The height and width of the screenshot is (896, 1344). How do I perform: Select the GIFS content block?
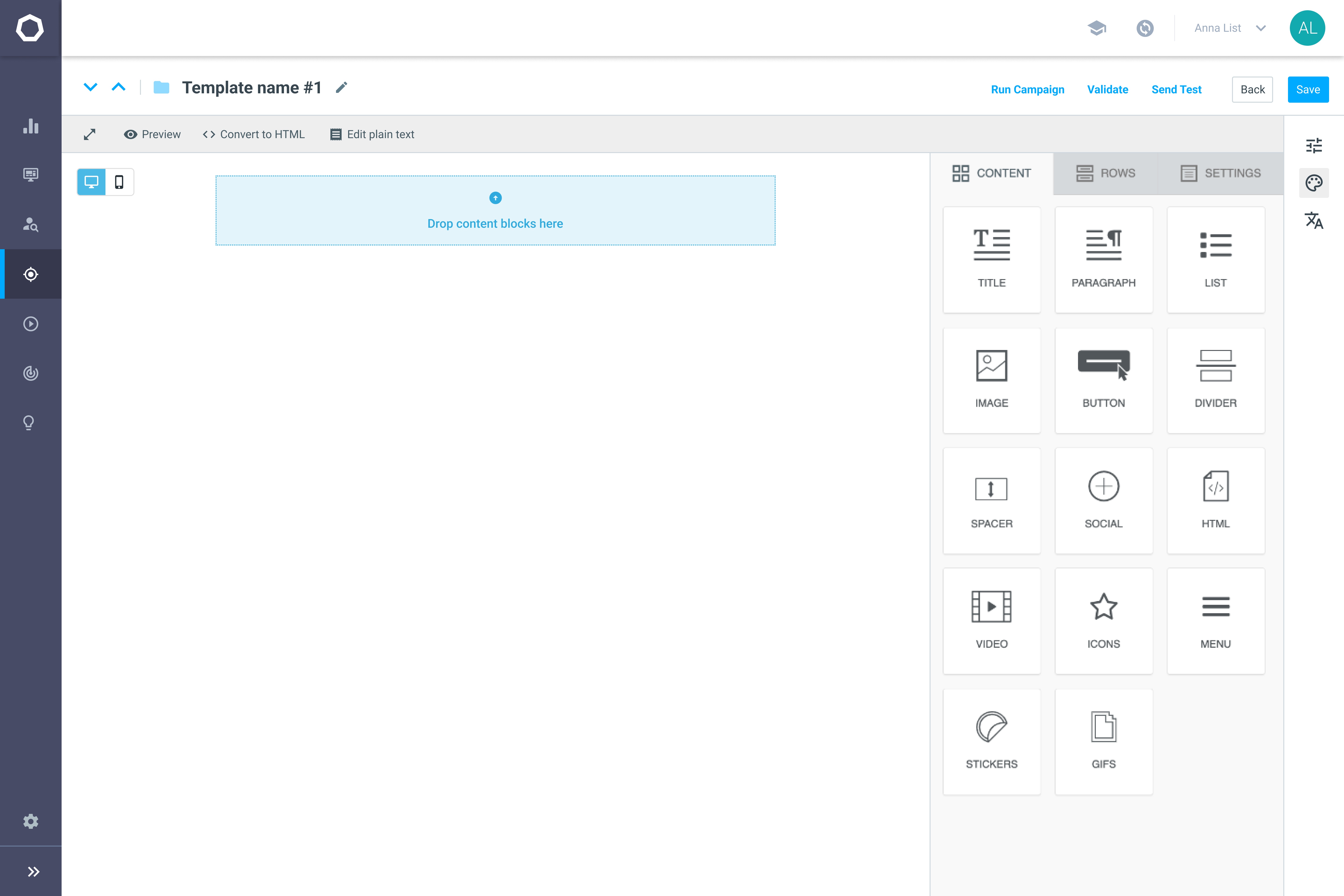[x=1103, y=742]
